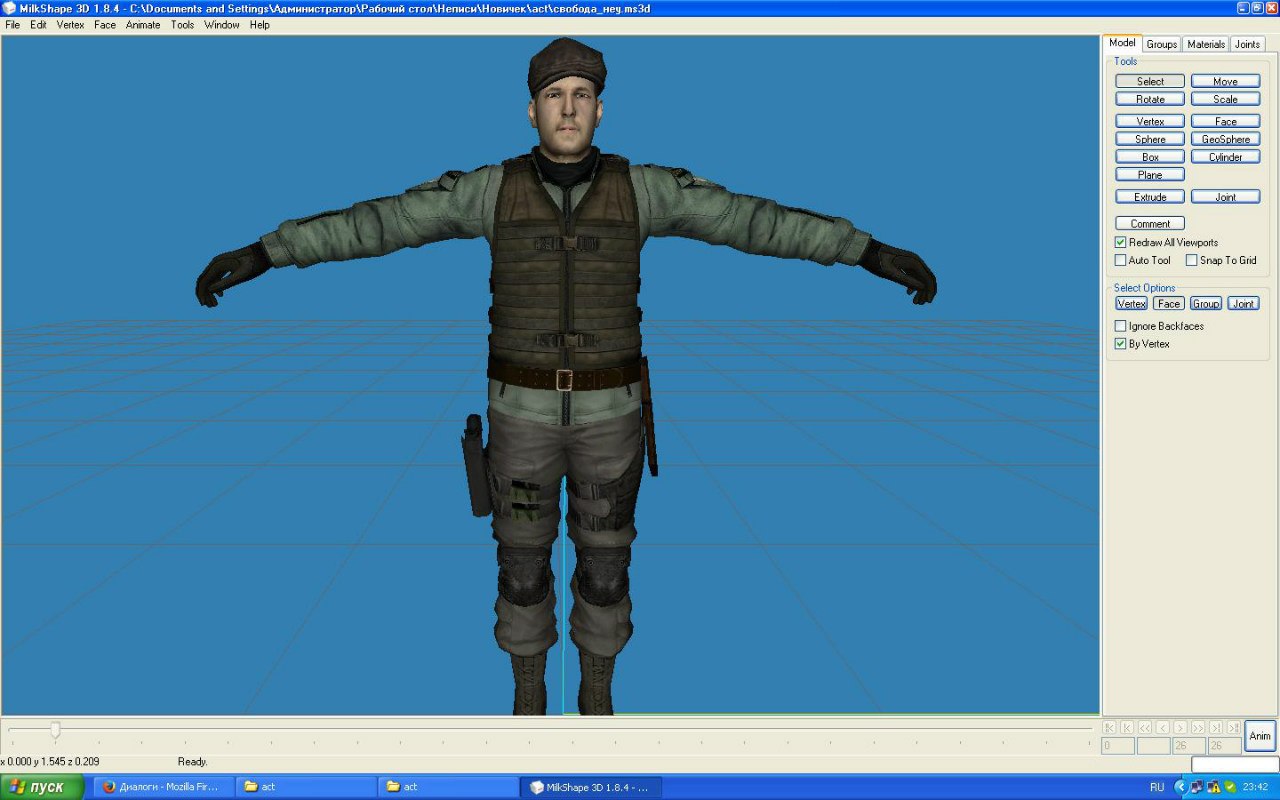The width and height of the screenshot is (1280, 800).
Task: Set select mode to Group
Action: pyautogui.click(x=1206, y=304)
